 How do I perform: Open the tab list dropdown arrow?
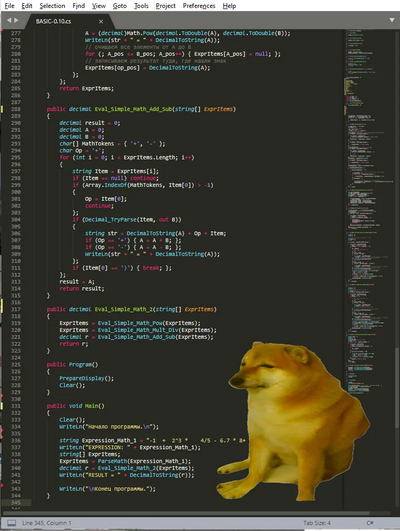pyautogui.click(x=392, y=20)
